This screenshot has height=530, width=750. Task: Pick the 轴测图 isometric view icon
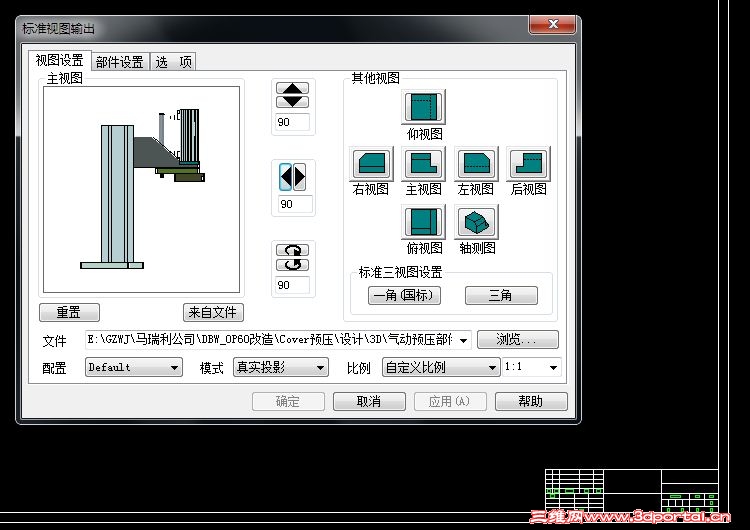coord(476,221)
